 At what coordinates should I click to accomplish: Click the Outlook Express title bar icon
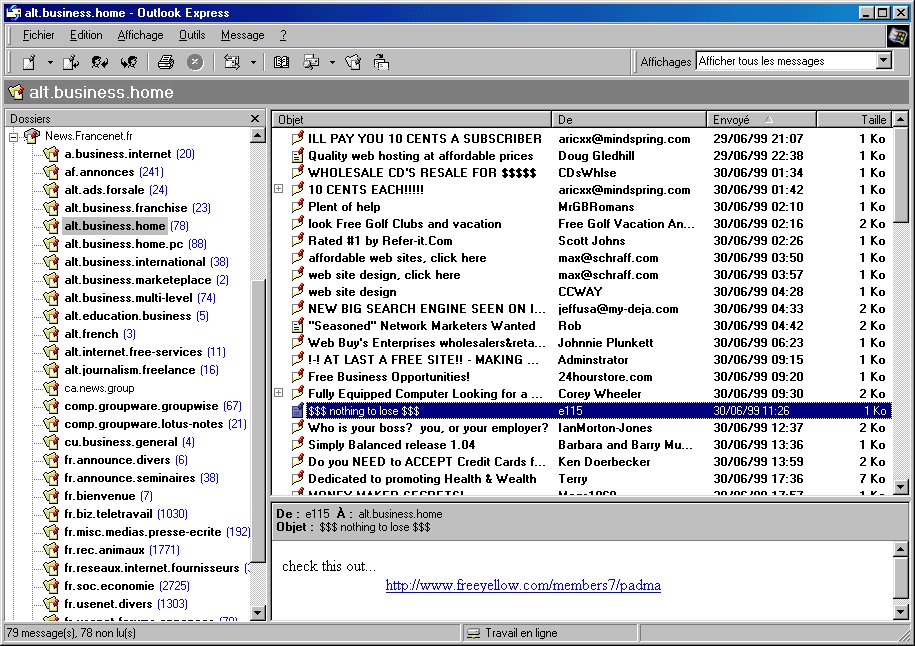click(x=13, y=12)
